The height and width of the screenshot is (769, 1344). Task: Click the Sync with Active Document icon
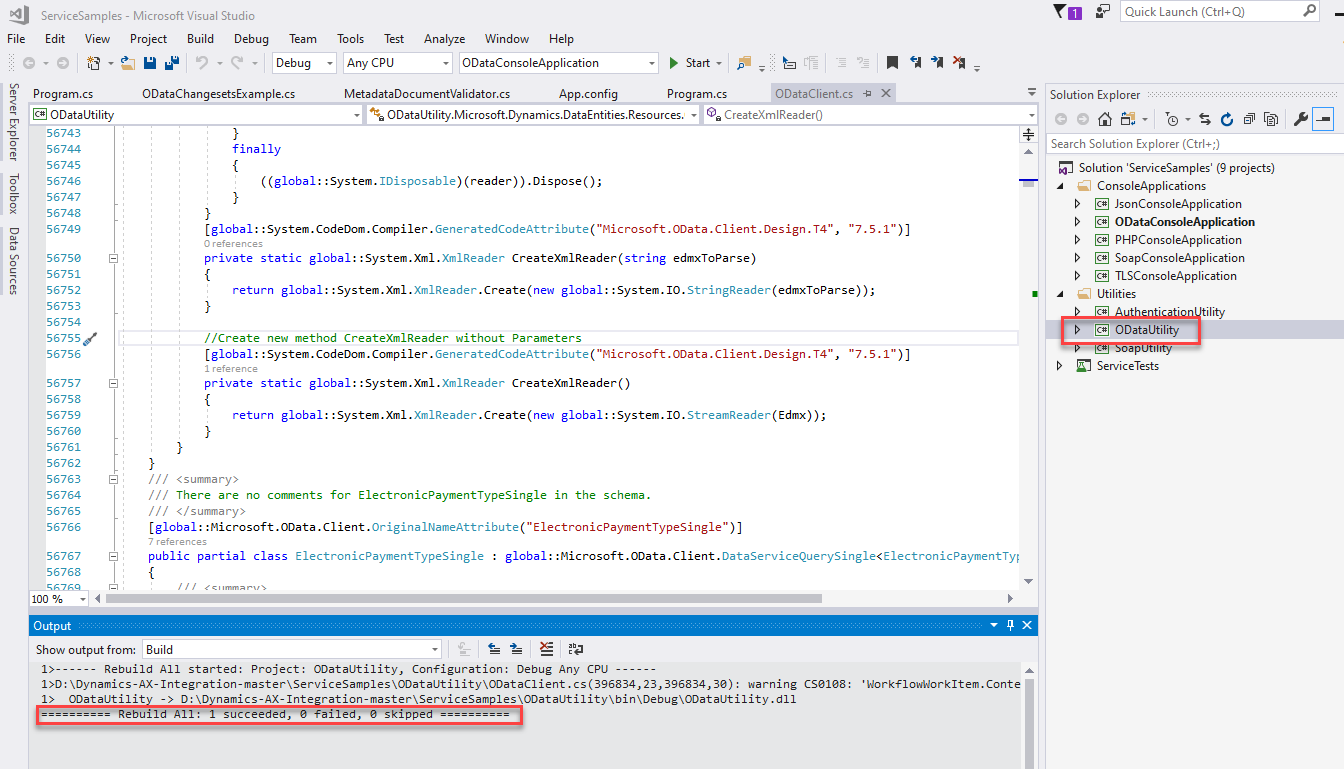[1205, 119]
